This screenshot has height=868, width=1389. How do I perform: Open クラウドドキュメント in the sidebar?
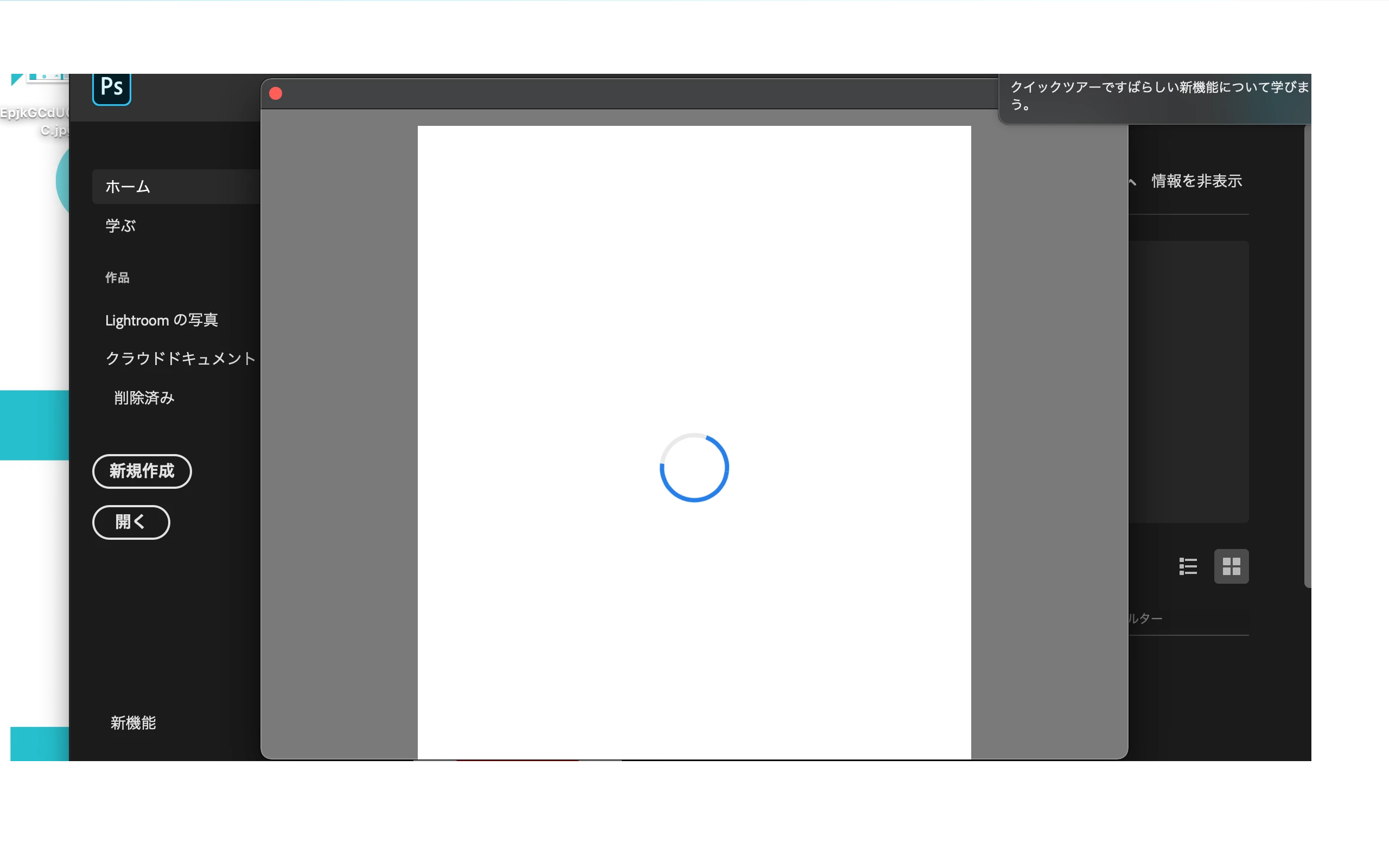(180, 358)
